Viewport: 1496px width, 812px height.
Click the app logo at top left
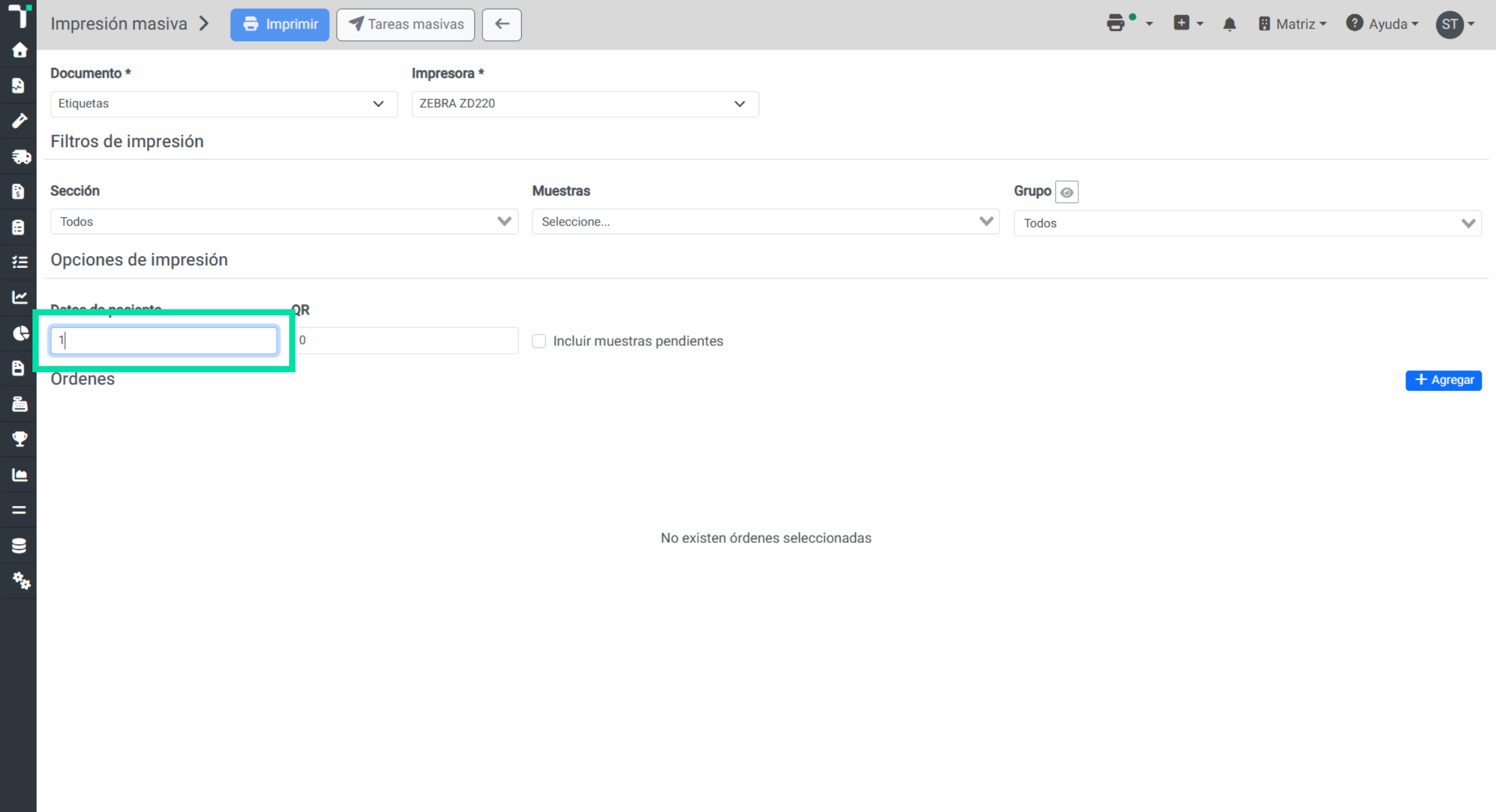(x=20, y=16)
